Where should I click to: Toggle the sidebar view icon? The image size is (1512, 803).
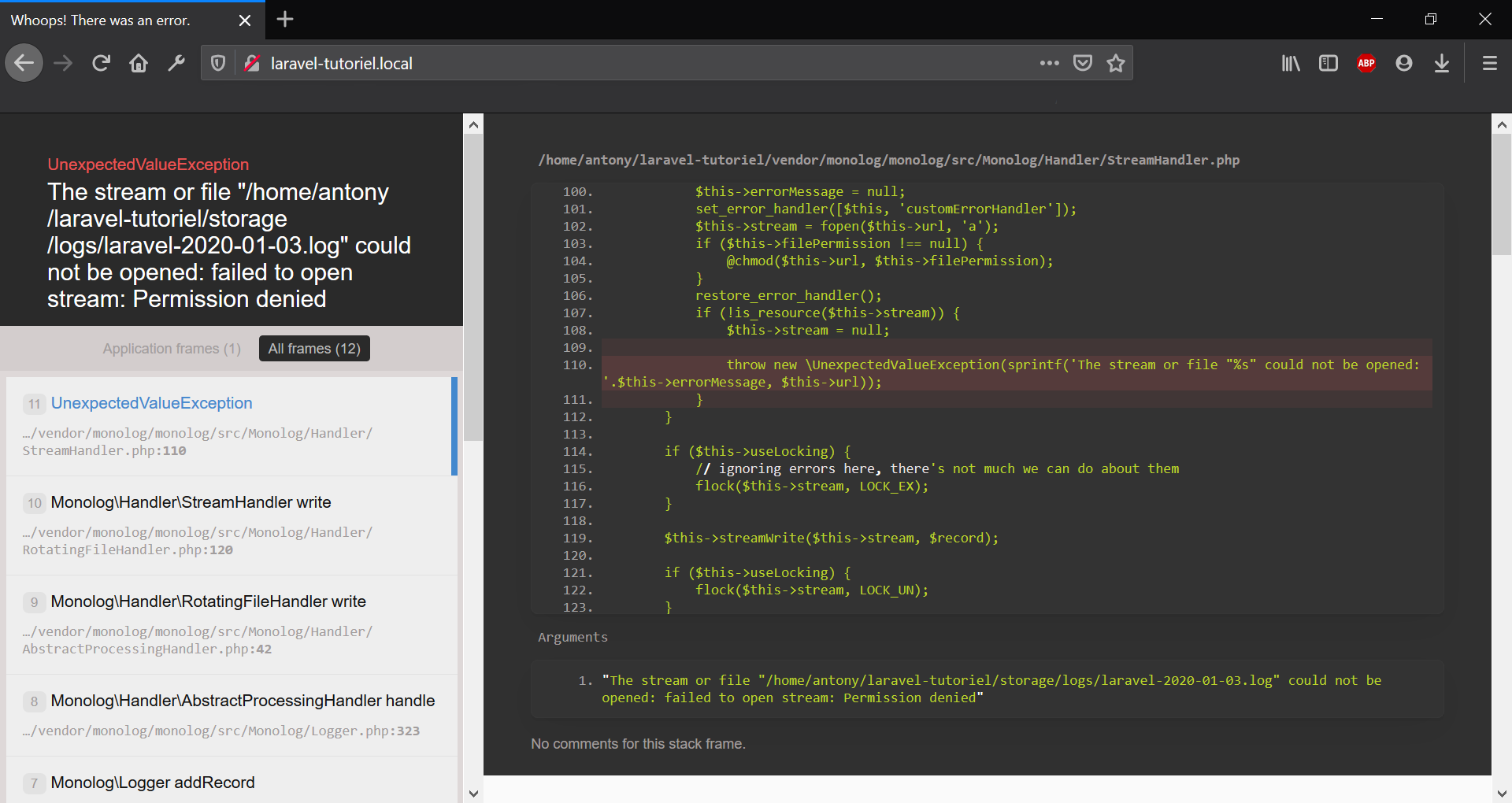1329,63
